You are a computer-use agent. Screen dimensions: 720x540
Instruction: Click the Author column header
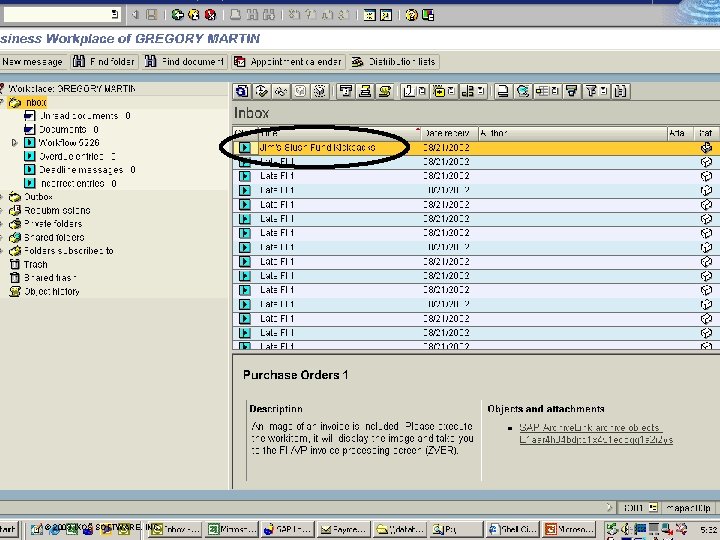[x=573, y=133]
